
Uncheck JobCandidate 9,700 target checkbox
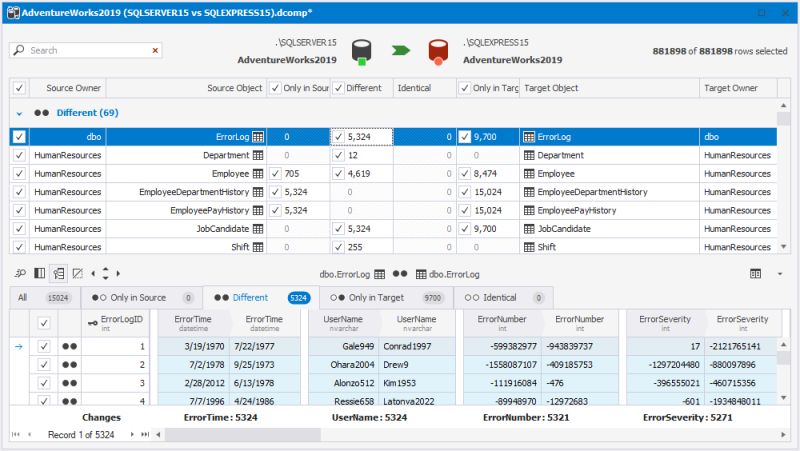(464, 229)
